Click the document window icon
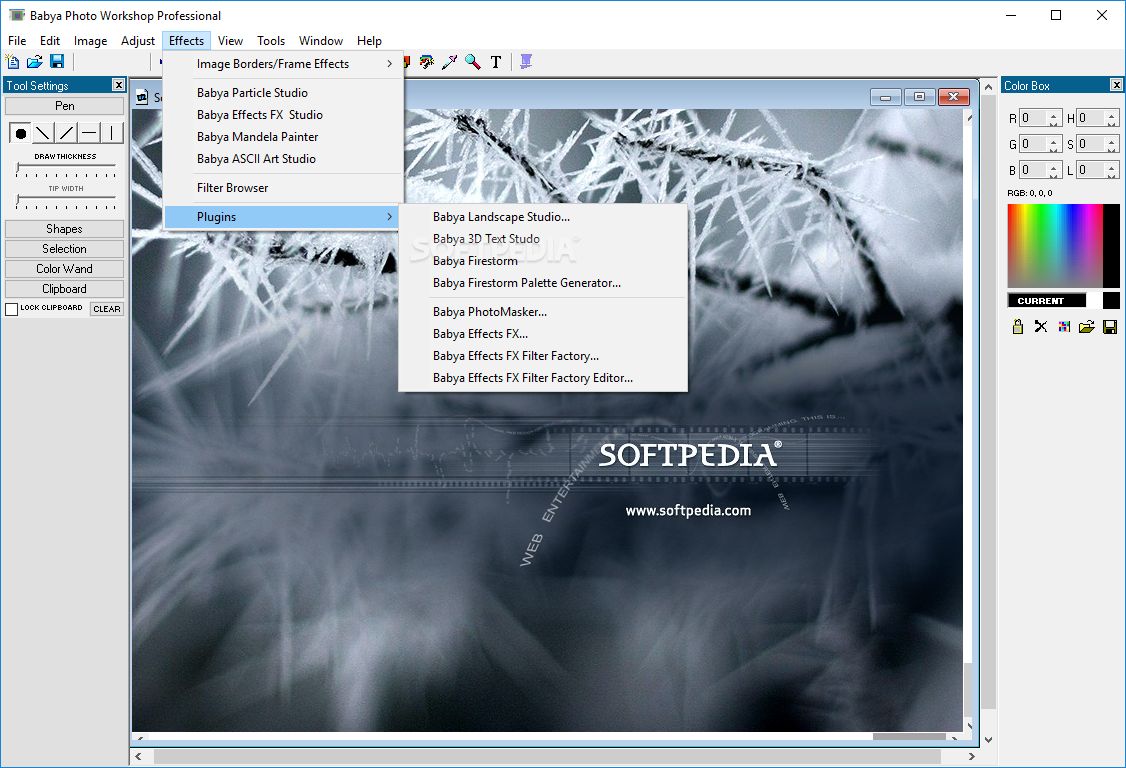The height and width of the screenshot is (768, 1126). [x=143, y=97]
